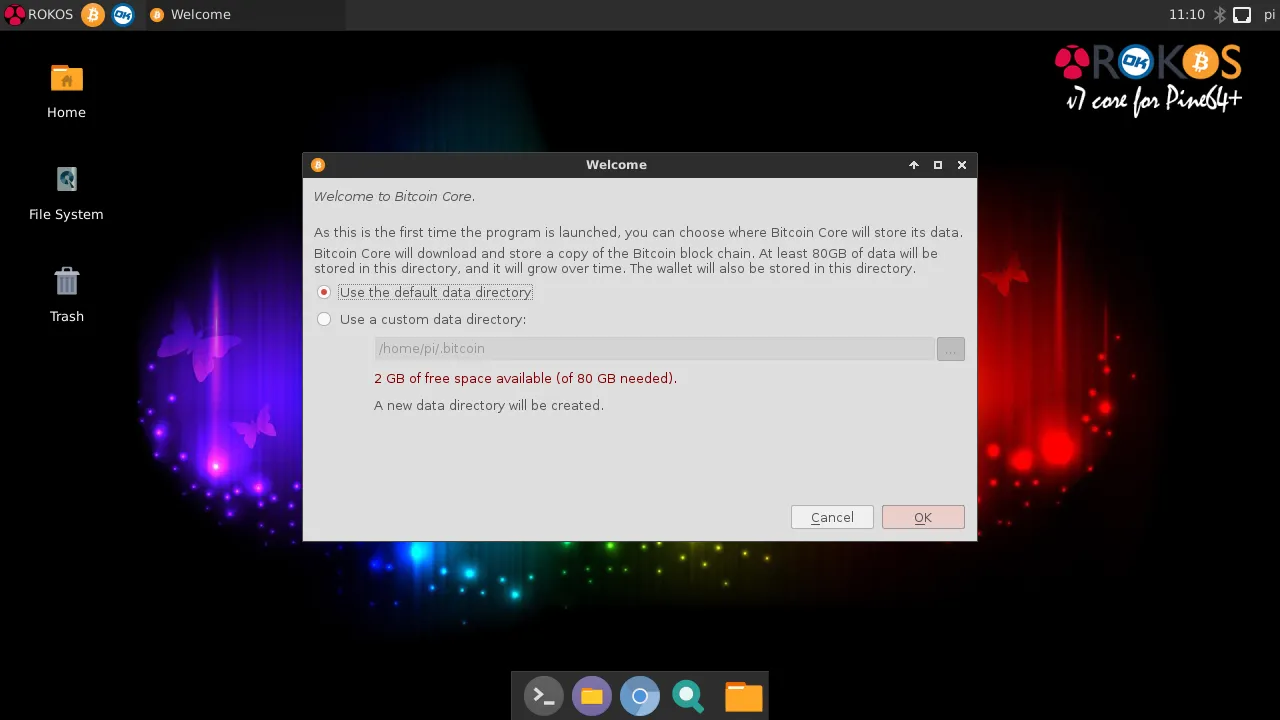Open the terminal from the dock
Screen dimensions: 1280x720
(x=543, y=696)
